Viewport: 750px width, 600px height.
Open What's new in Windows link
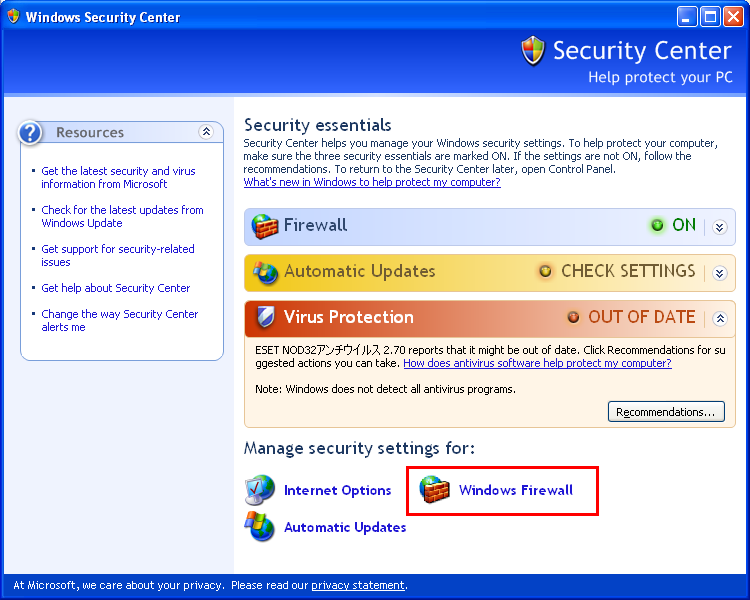(x=372, y=182)
